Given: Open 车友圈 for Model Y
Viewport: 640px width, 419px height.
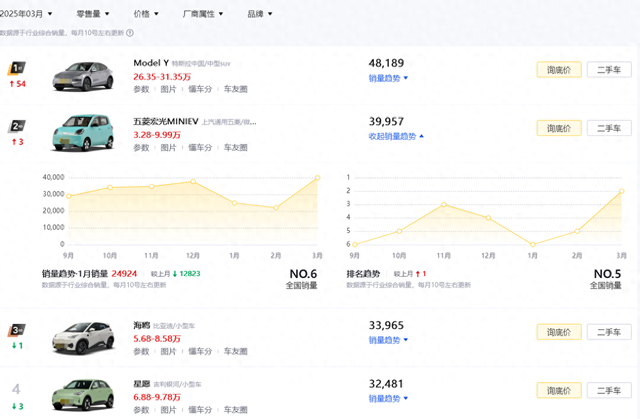Looking at the screenshot, I should point(236,89).
